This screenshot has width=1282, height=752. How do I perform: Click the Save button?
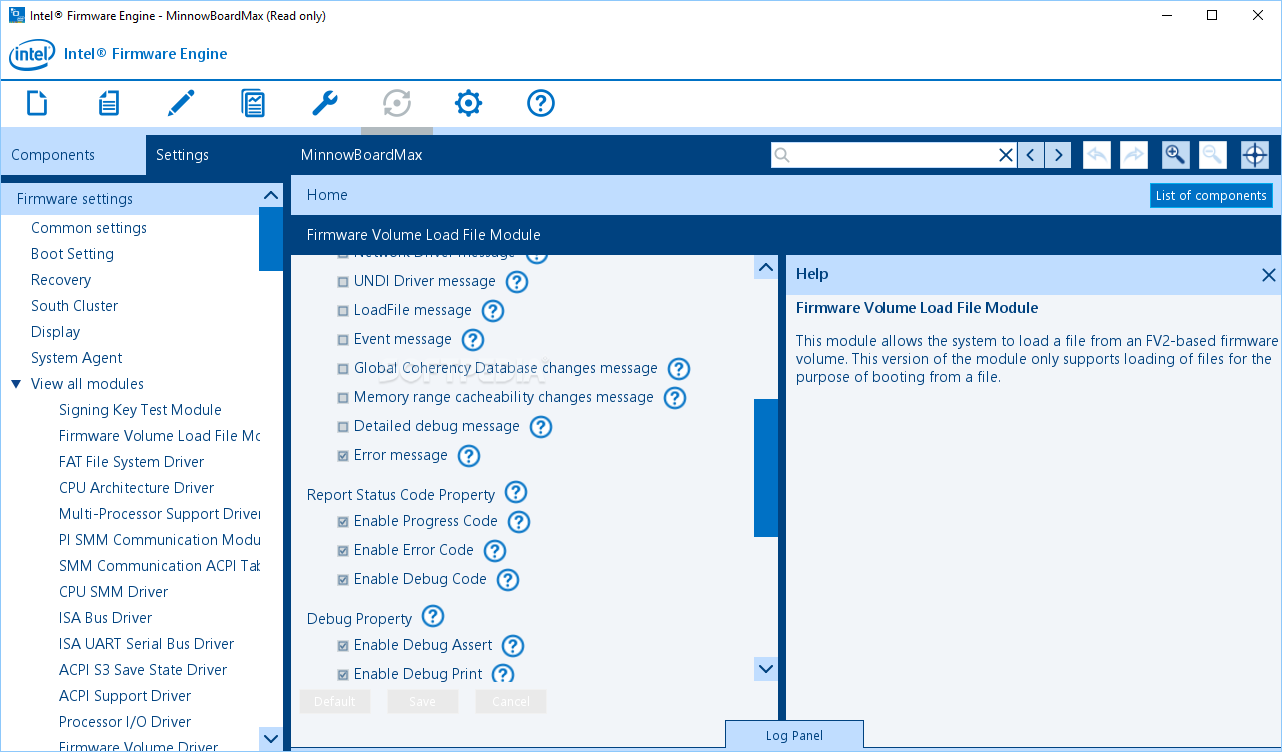click(423, 702)
